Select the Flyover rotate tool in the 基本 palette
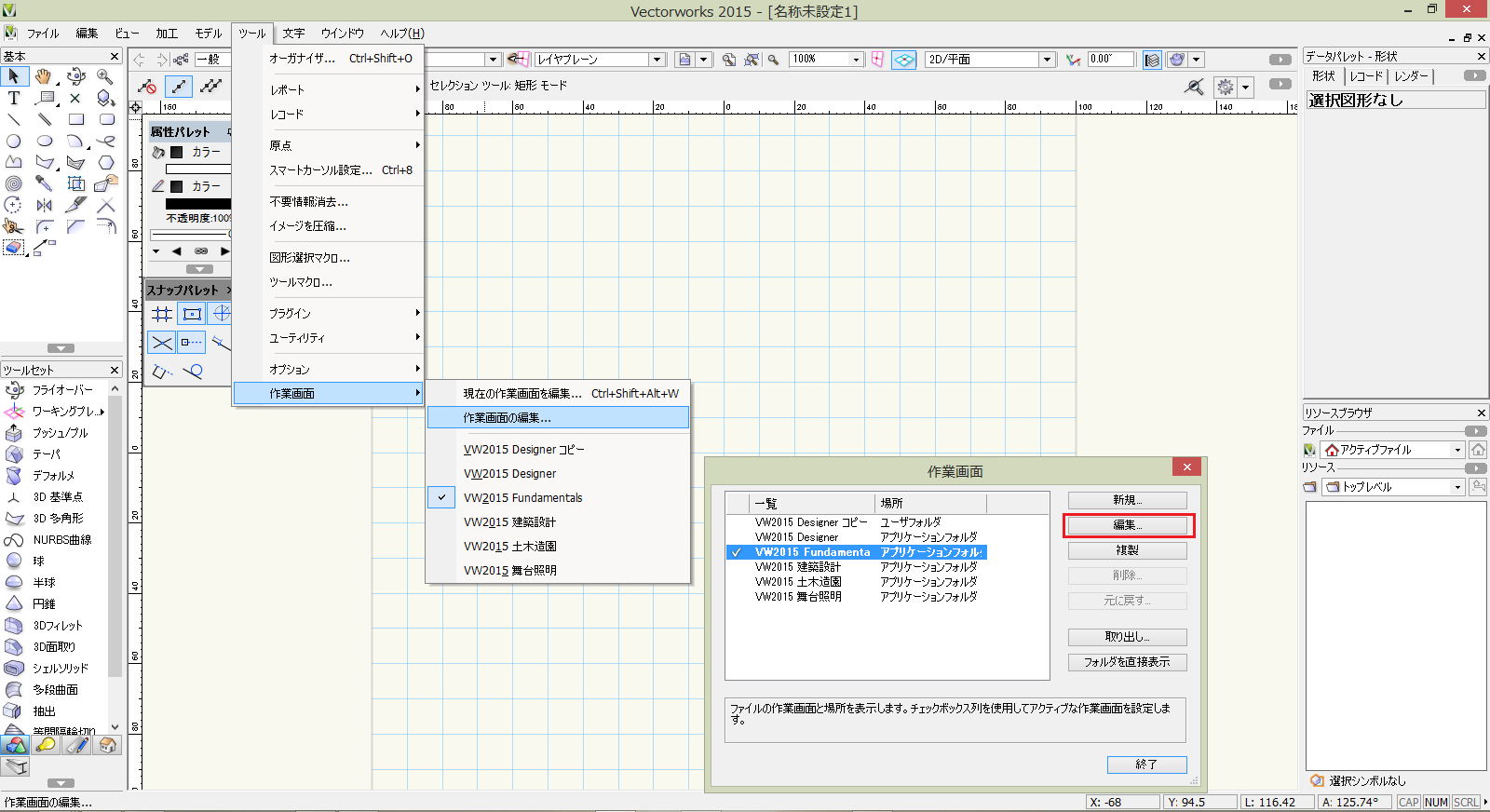 click(76, 76)
